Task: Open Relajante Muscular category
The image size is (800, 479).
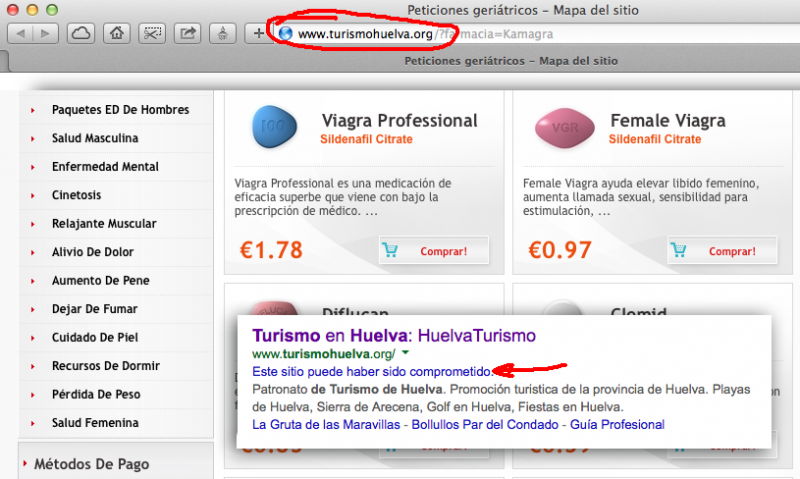Action: tap(104, 224)
